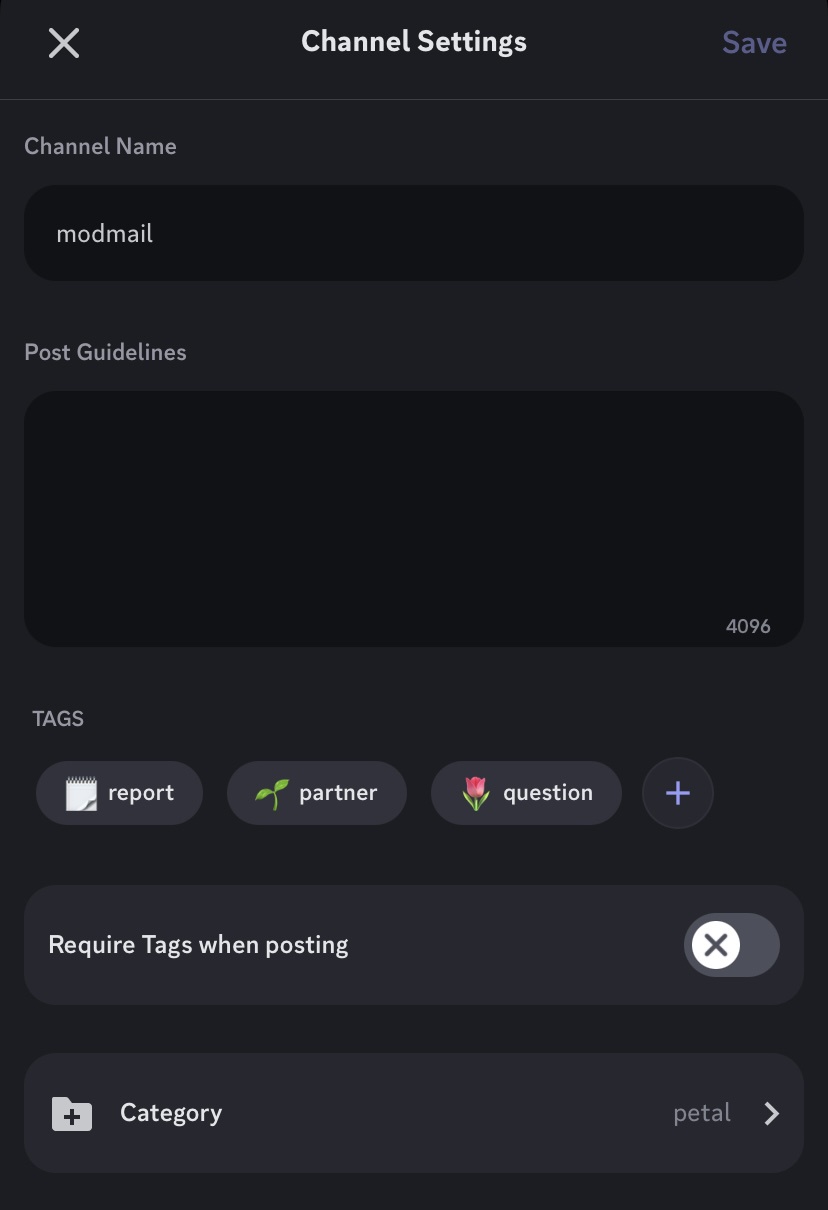Click the tulip emoji on question tag
Viewport: 828px width, 1210px height.
(476, 794)
